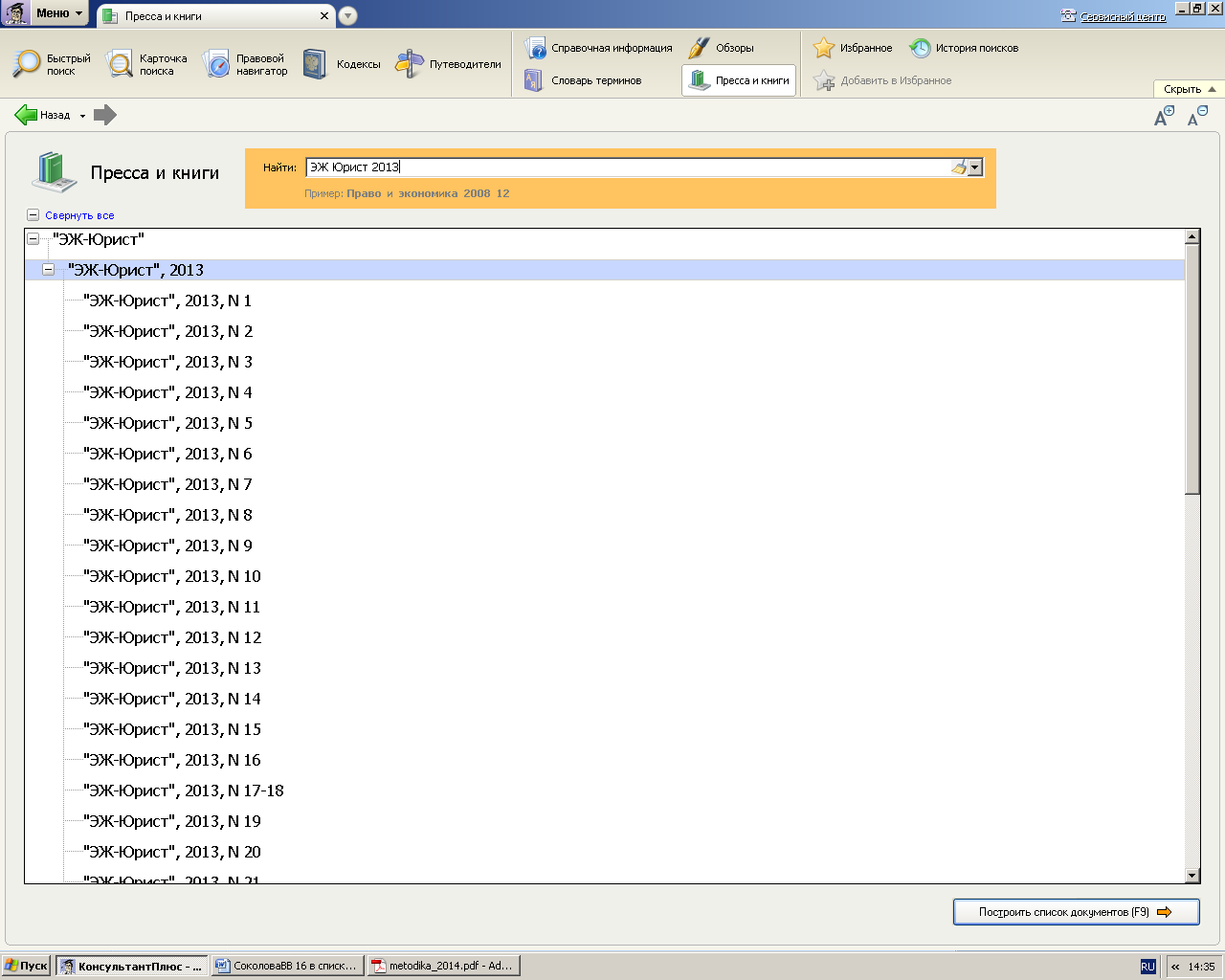Clear search field with the broom icon
The width and height of the screenshot is (1225, 980).
coord(958,167)
